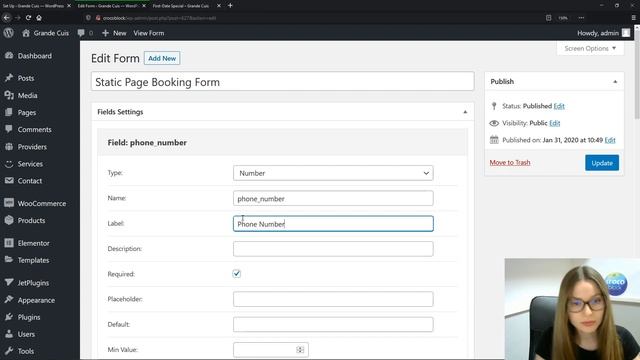Reload the page in browser
The image size is (640, 360).
[28, 18]
